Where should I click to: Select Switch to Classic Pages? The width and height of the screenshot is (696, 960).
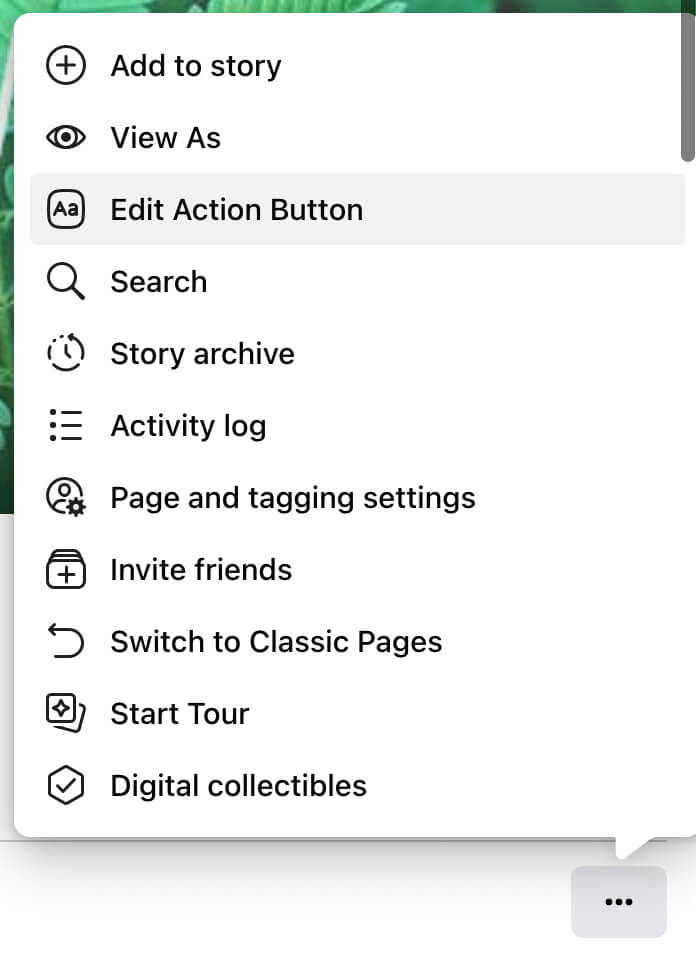pos(276,642)
